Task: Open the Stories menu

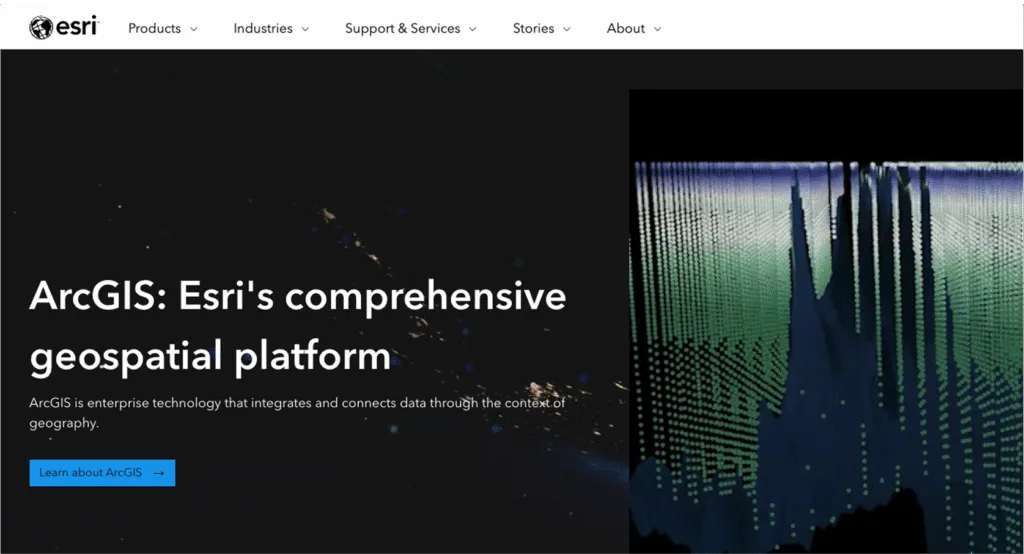Action: click(533, 28)
